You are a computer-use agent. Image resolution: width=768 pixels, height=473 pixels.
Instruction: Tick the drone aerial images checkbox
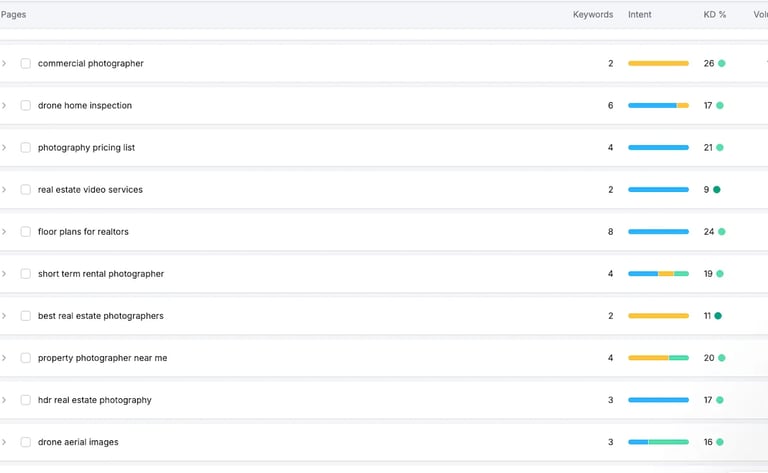point(25,442)
